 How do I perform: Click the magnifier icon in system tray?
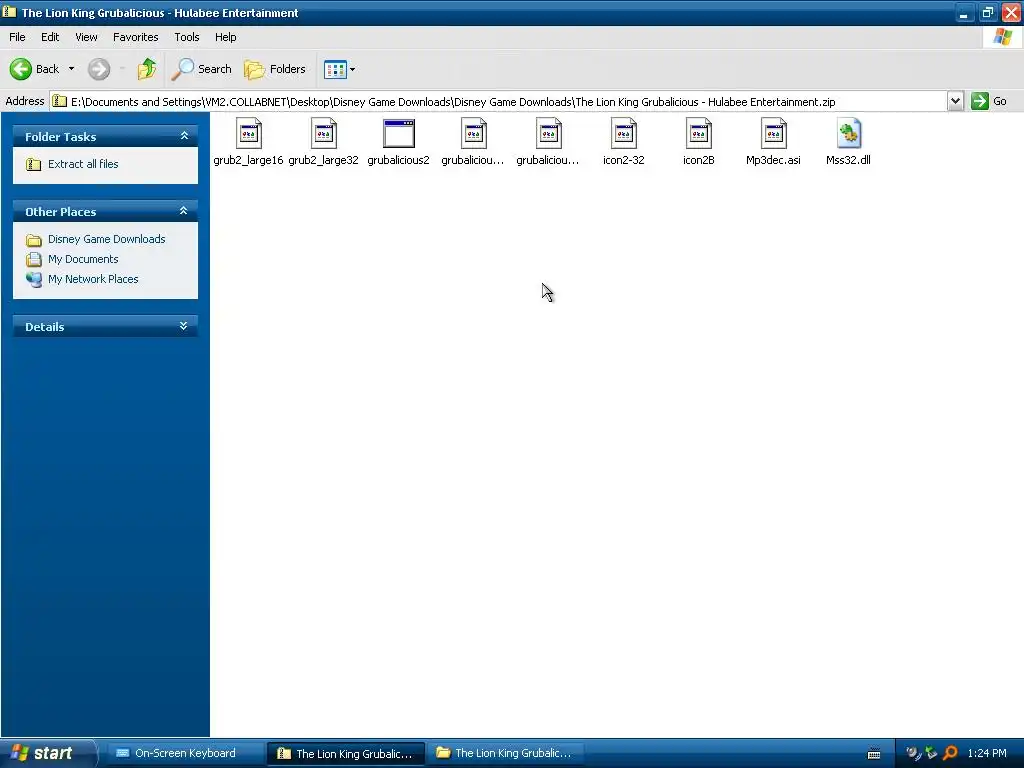(x=950, y=753)
